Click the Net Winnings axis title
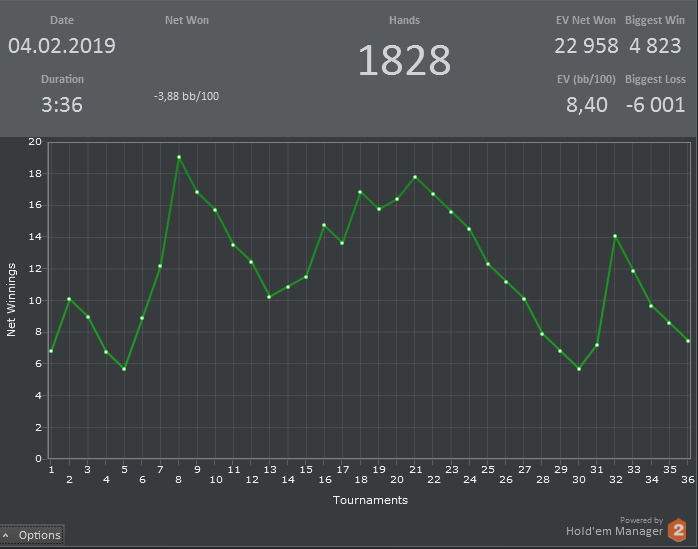 coord(11,300)
